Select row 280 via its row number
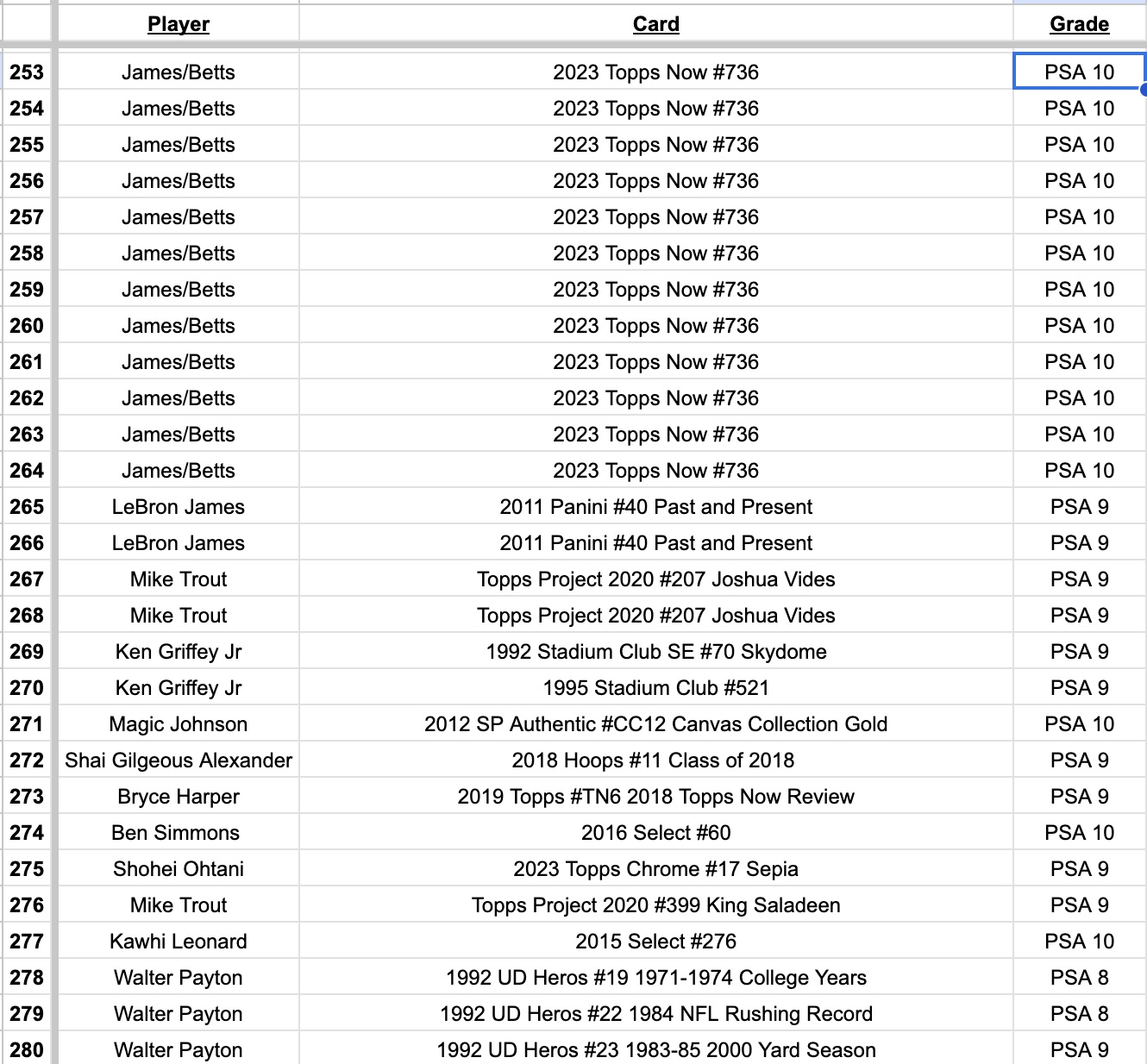The height and width of the screenshot is (1064, 1147). pyautogui.click(x=27, y=1049)
